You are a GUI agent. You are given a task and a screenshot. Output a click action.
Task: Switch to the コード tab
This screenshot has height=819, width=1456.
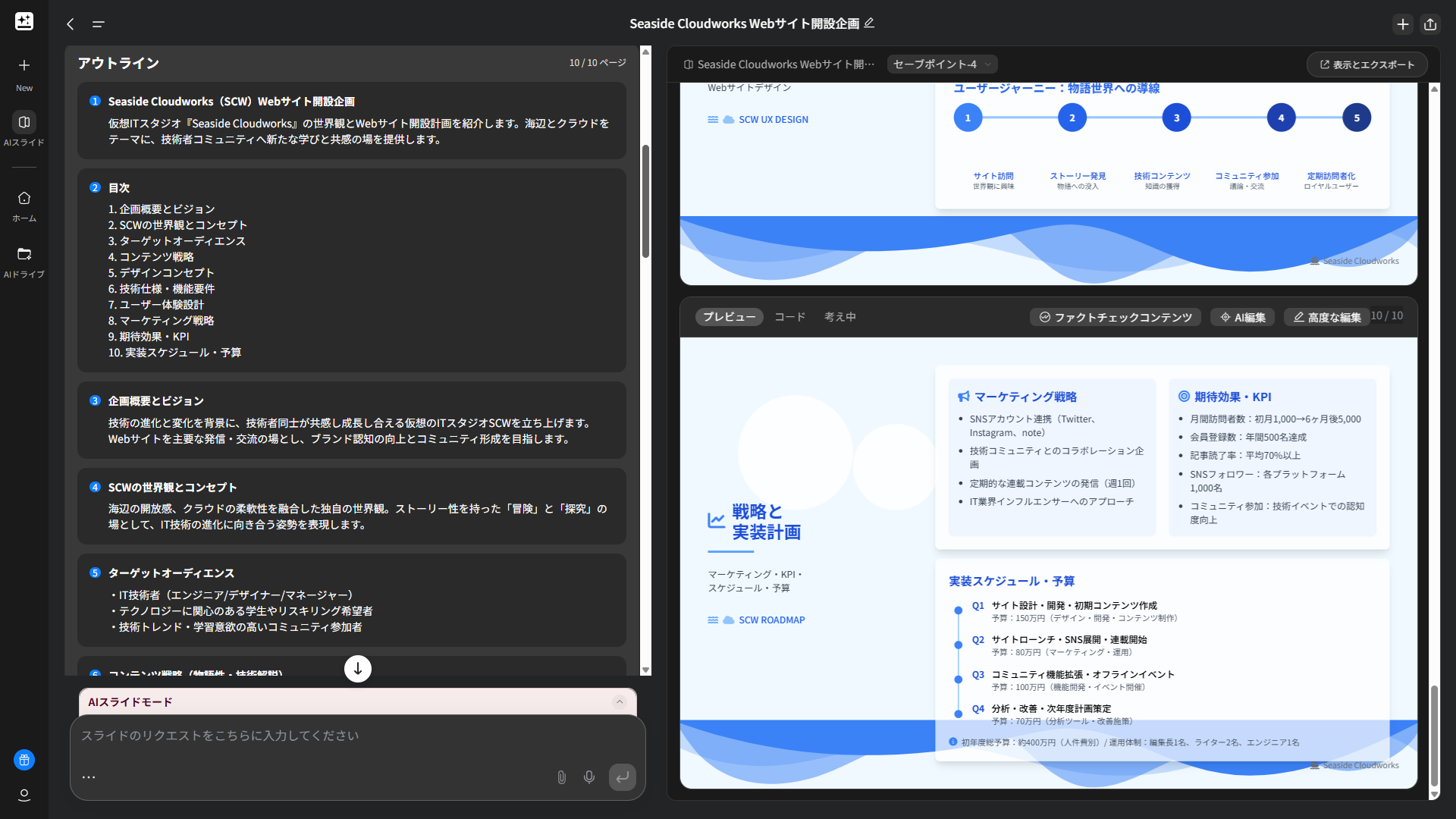(789, 317)
